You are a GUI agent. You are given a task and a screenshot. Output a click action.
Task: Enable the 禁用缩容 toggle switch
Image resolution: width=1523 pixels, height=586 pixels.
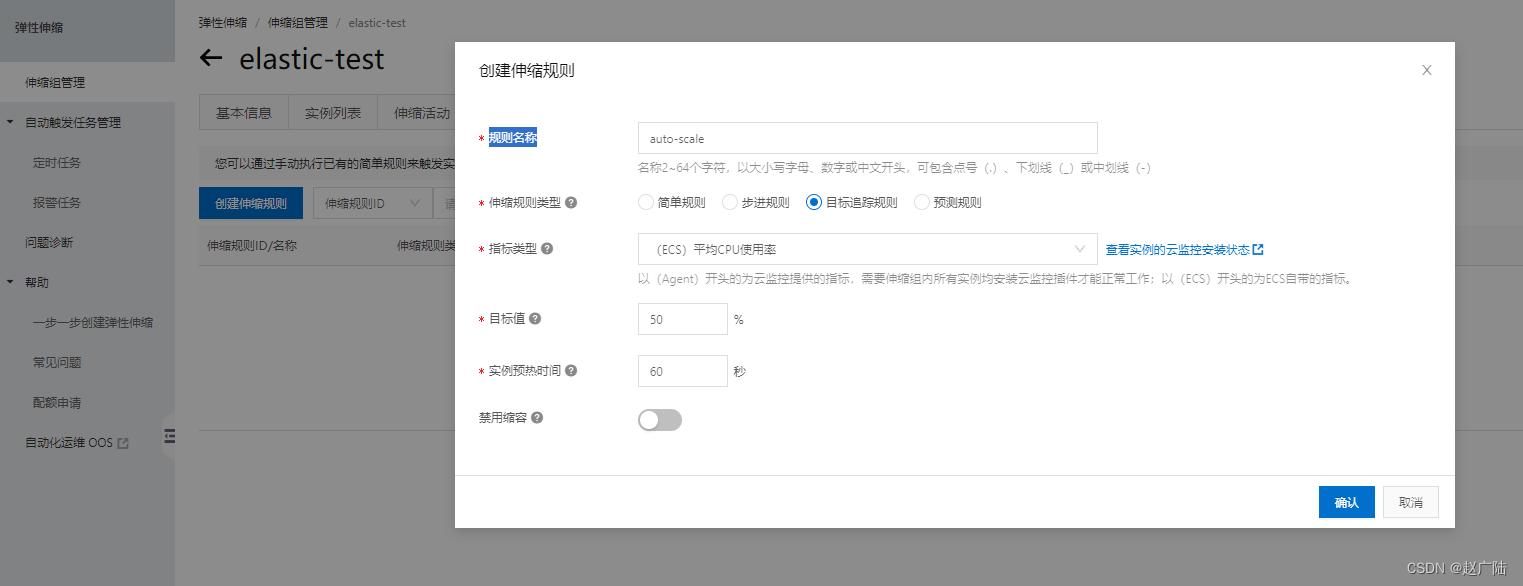point(659,421)
